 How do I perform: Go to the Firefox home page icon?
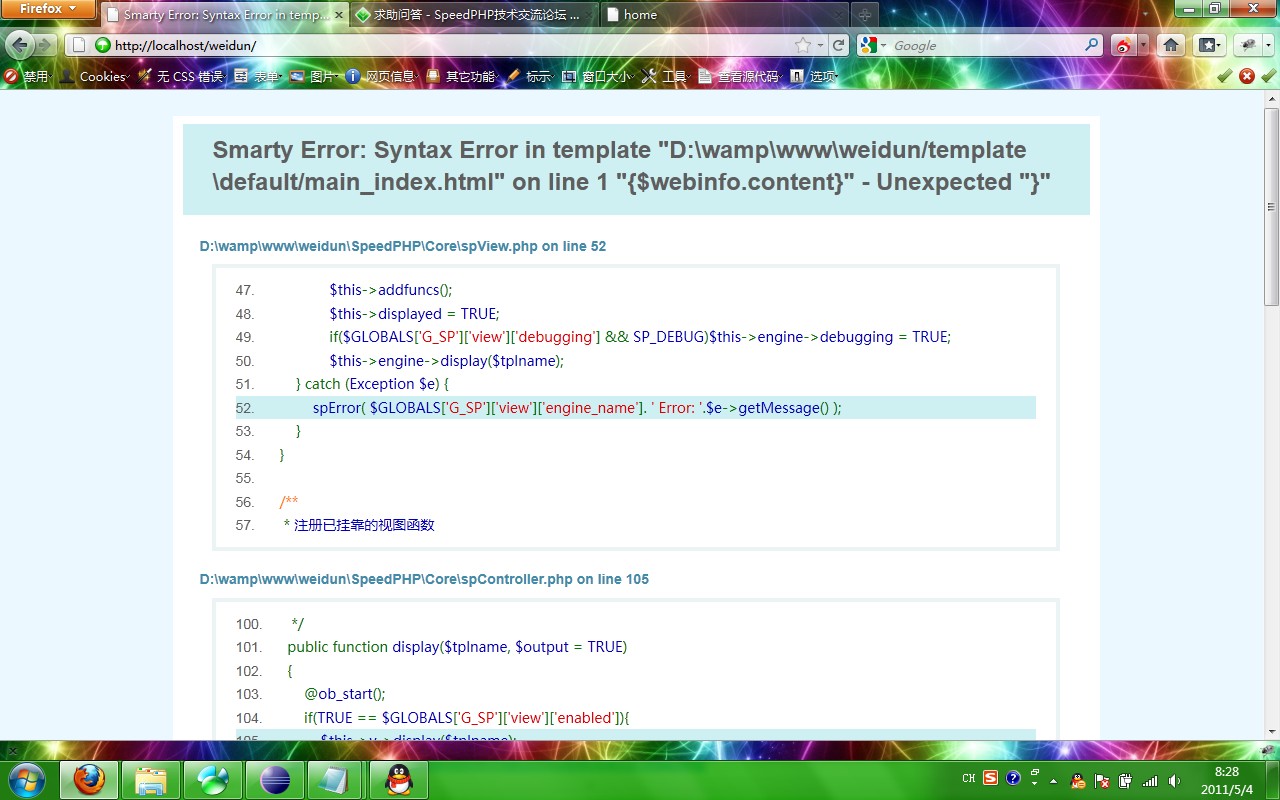tap(1171, 45)
